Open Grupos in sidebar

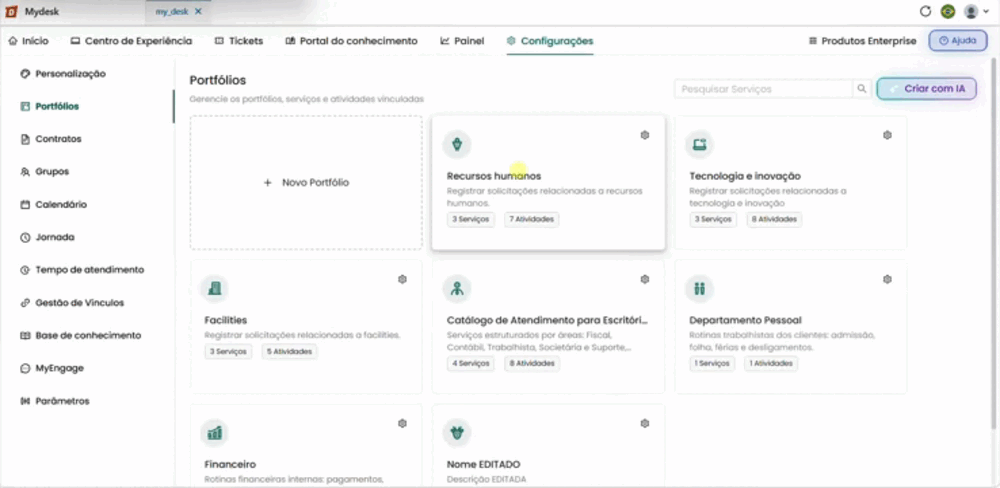(45, 172)
